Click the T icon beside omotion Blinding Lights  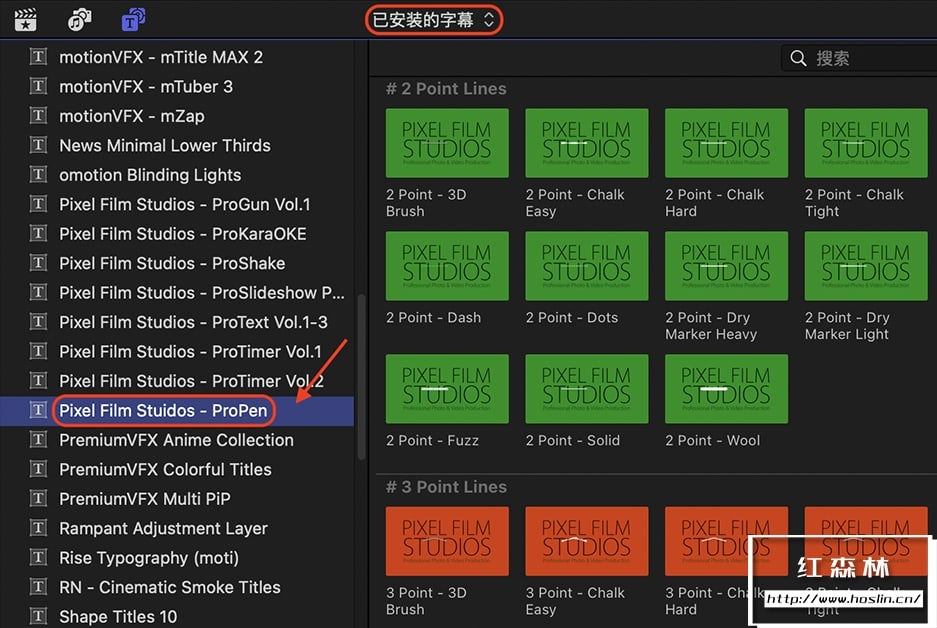[38, 174]
